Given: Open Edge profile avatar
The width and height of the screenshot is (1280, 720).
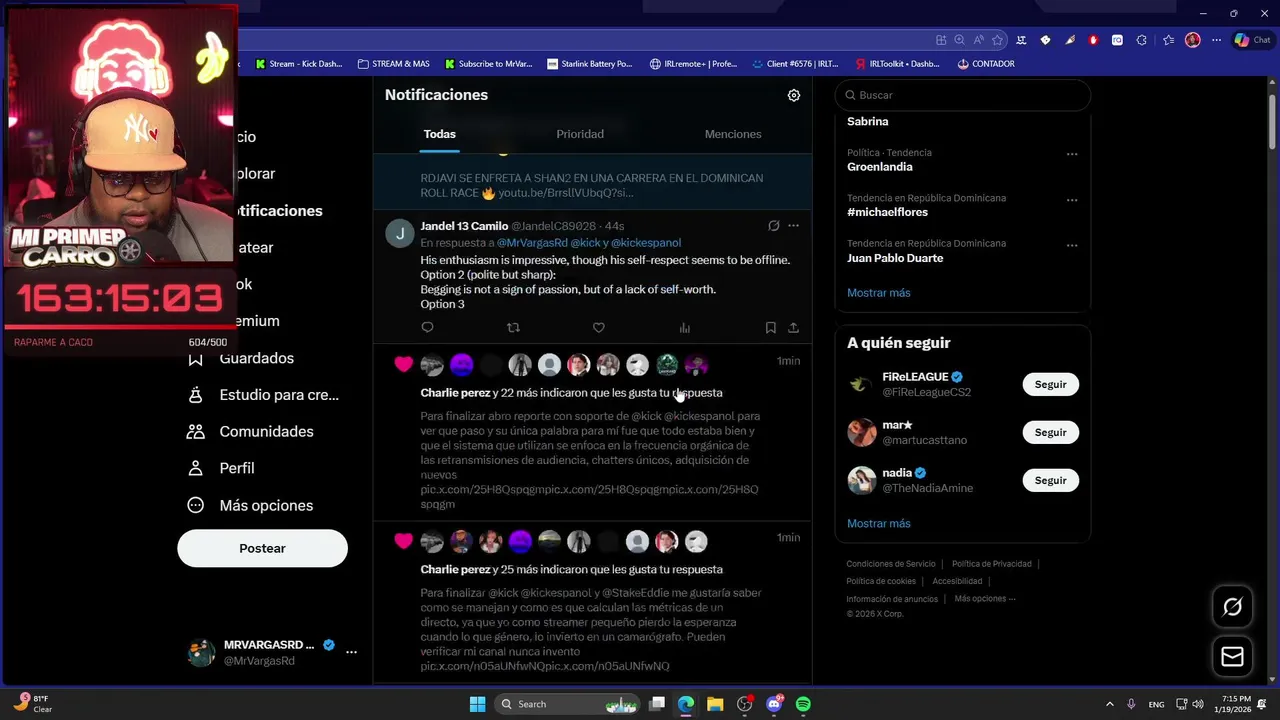Looking at the screenshot, I should (1192, 40).
